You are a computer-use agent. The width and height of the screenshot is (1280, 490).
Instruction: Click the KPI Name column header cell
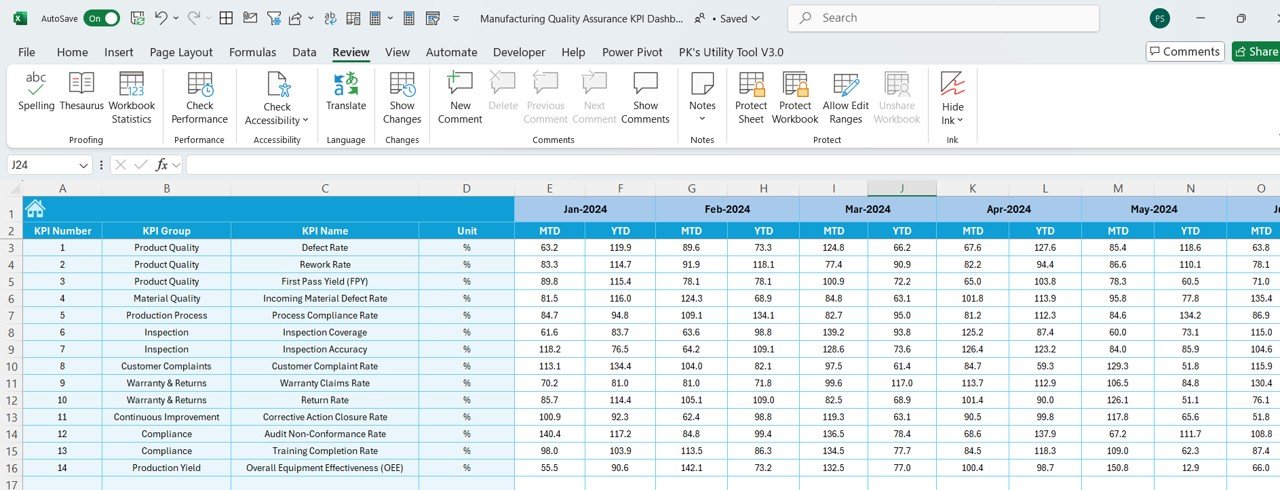(325, 230)
